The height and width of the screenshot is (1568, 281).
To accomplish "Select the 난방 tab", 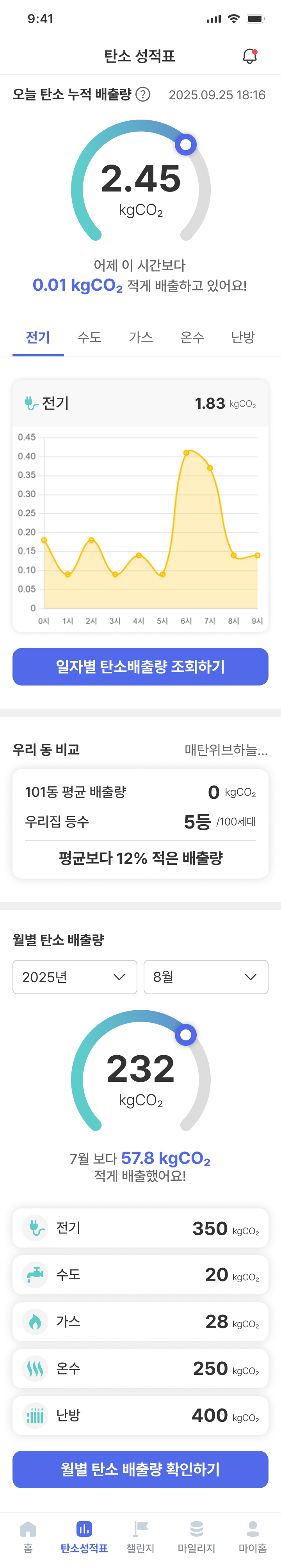I will point(243,337).
